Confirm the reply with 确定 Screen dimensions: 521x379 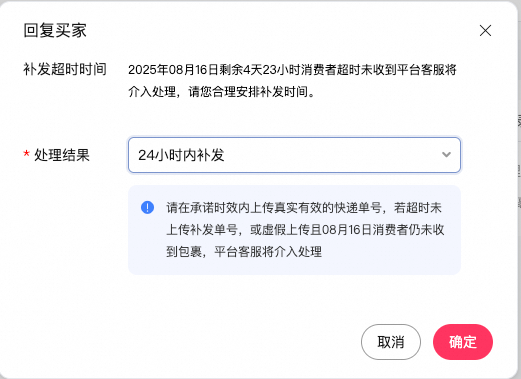click(463, 342)
